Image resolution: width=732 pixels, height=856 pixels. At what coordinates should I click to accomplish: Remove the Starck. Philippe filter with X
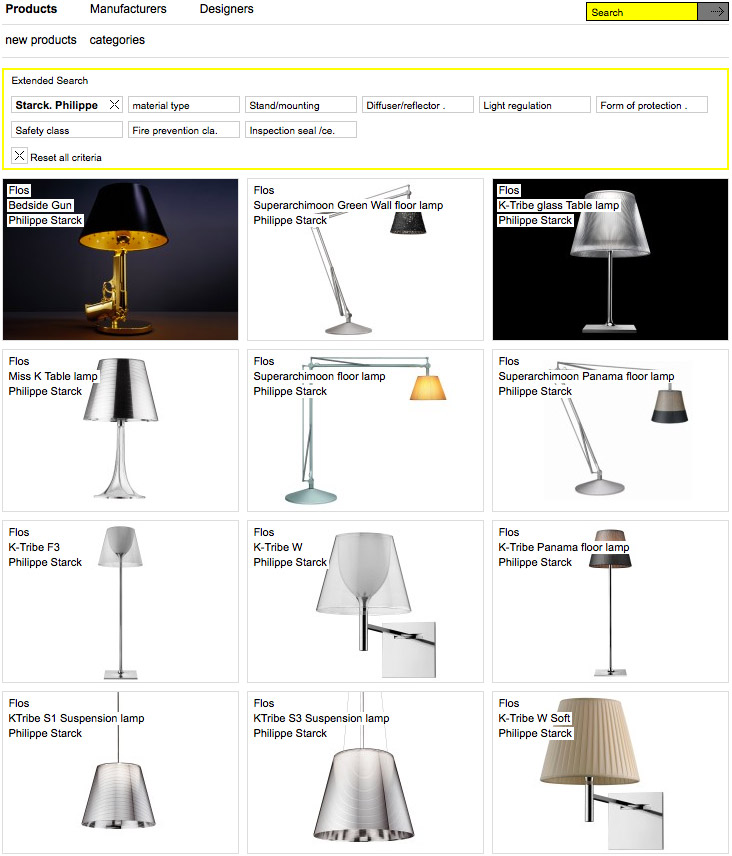114,104
